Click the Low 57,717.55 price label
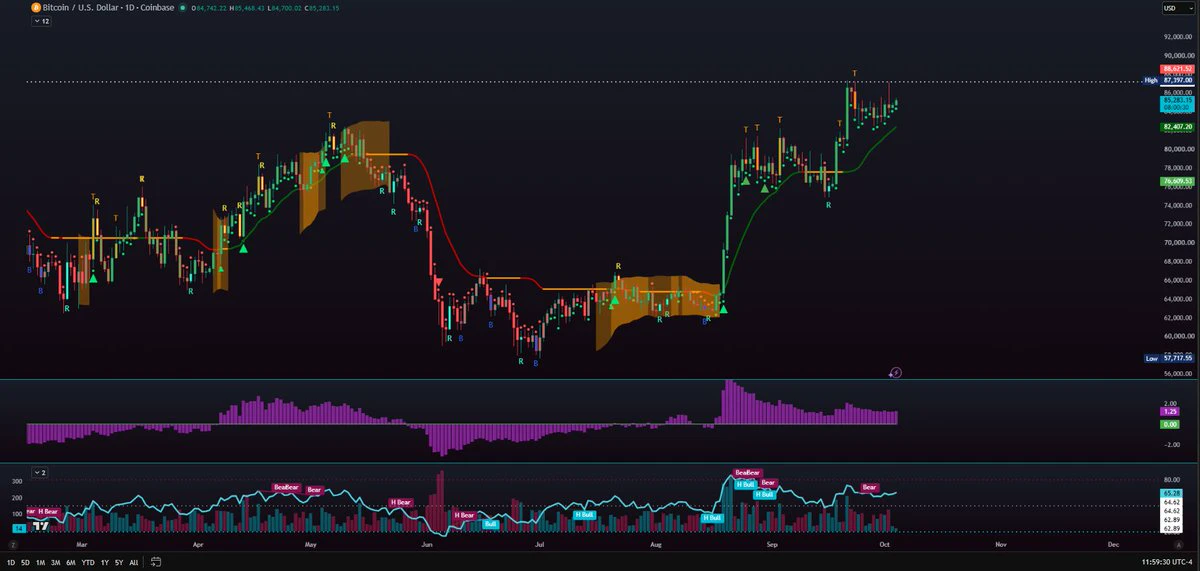 pos(1170,358)
